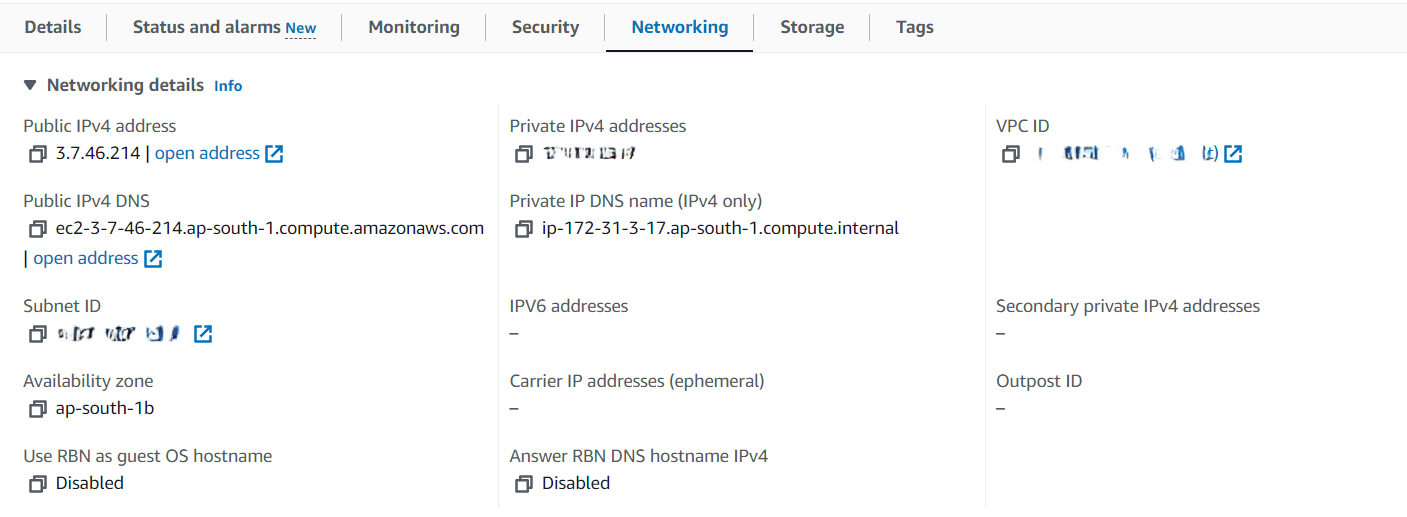
Task: Copy the VPC ID value
Action: click(1011, 154)
